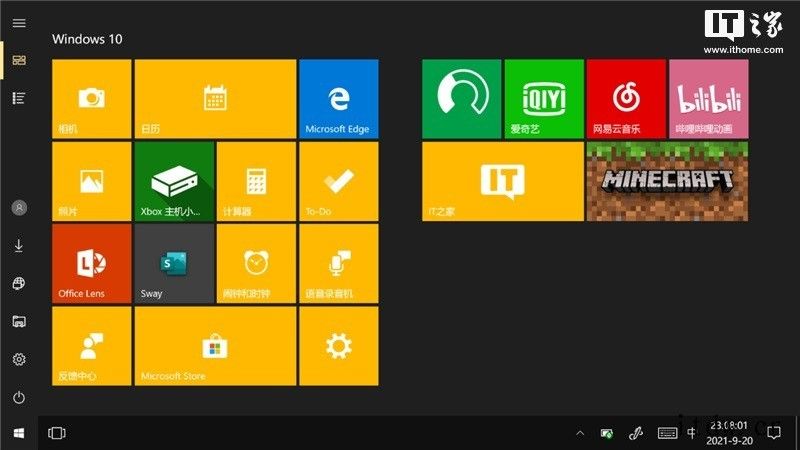Open the NetEase Cloud Music tile

[627, 99]
